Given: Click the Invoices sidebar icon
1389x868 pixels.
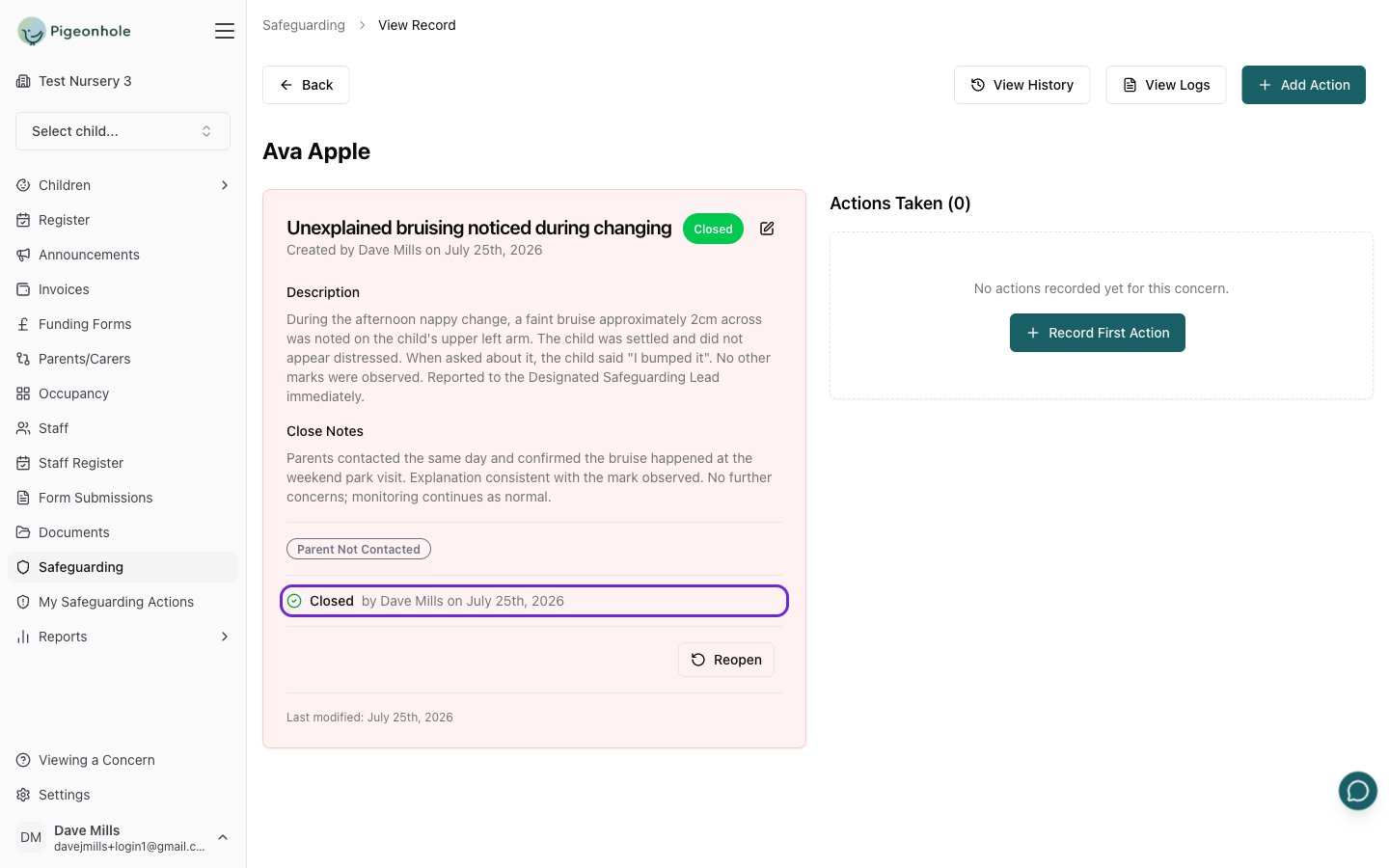Looking at the screenshot, I should pyautogui.click(x=23, y=289).
